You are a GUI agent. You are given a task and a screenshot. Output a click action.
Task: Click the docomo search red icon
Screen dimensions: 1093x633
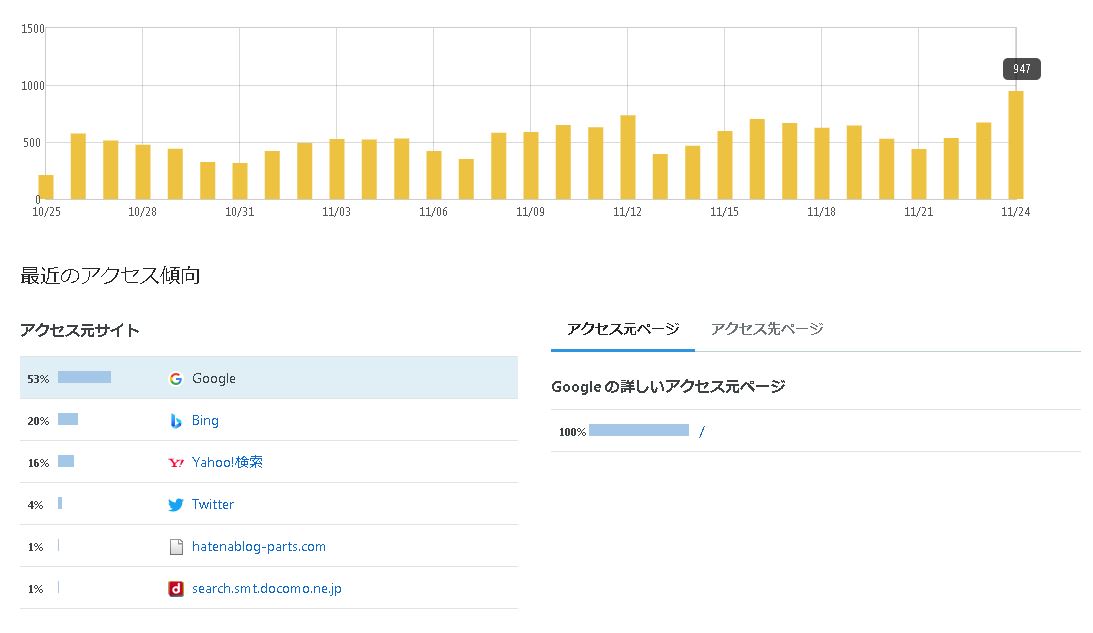click(x=176, y=588)
